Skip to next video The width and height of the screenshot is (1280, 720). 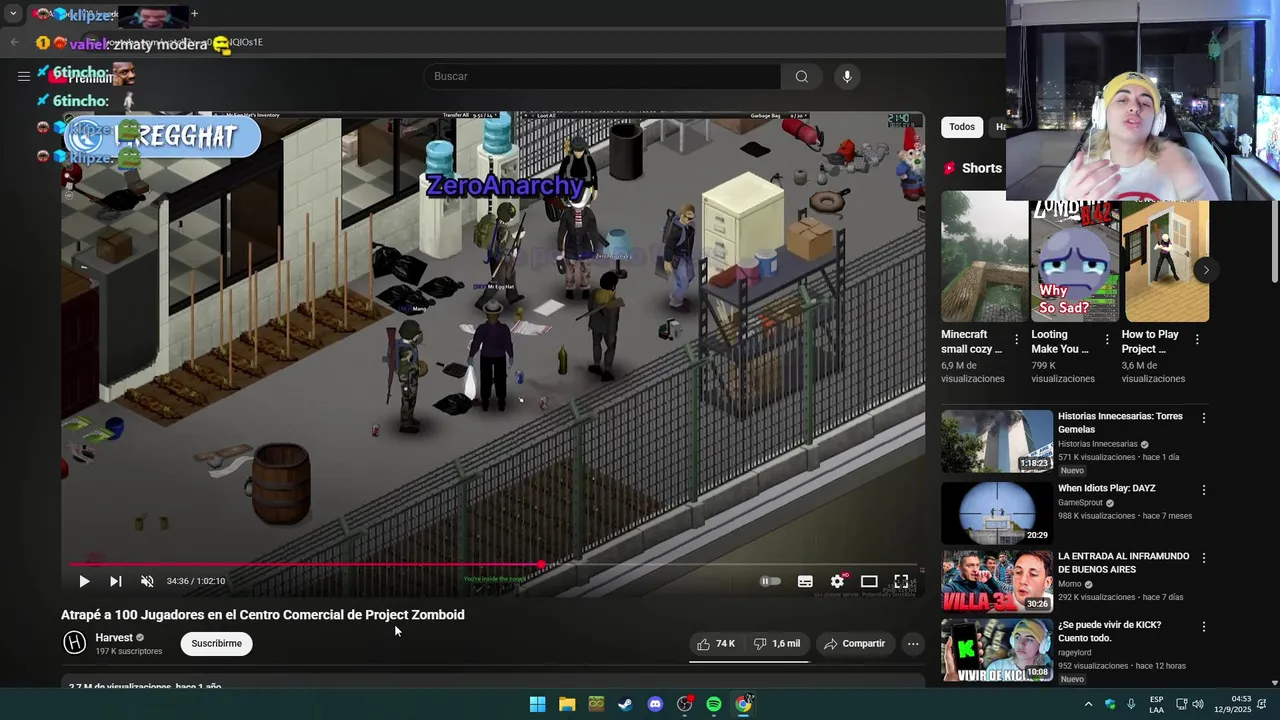tap(115, 581)
